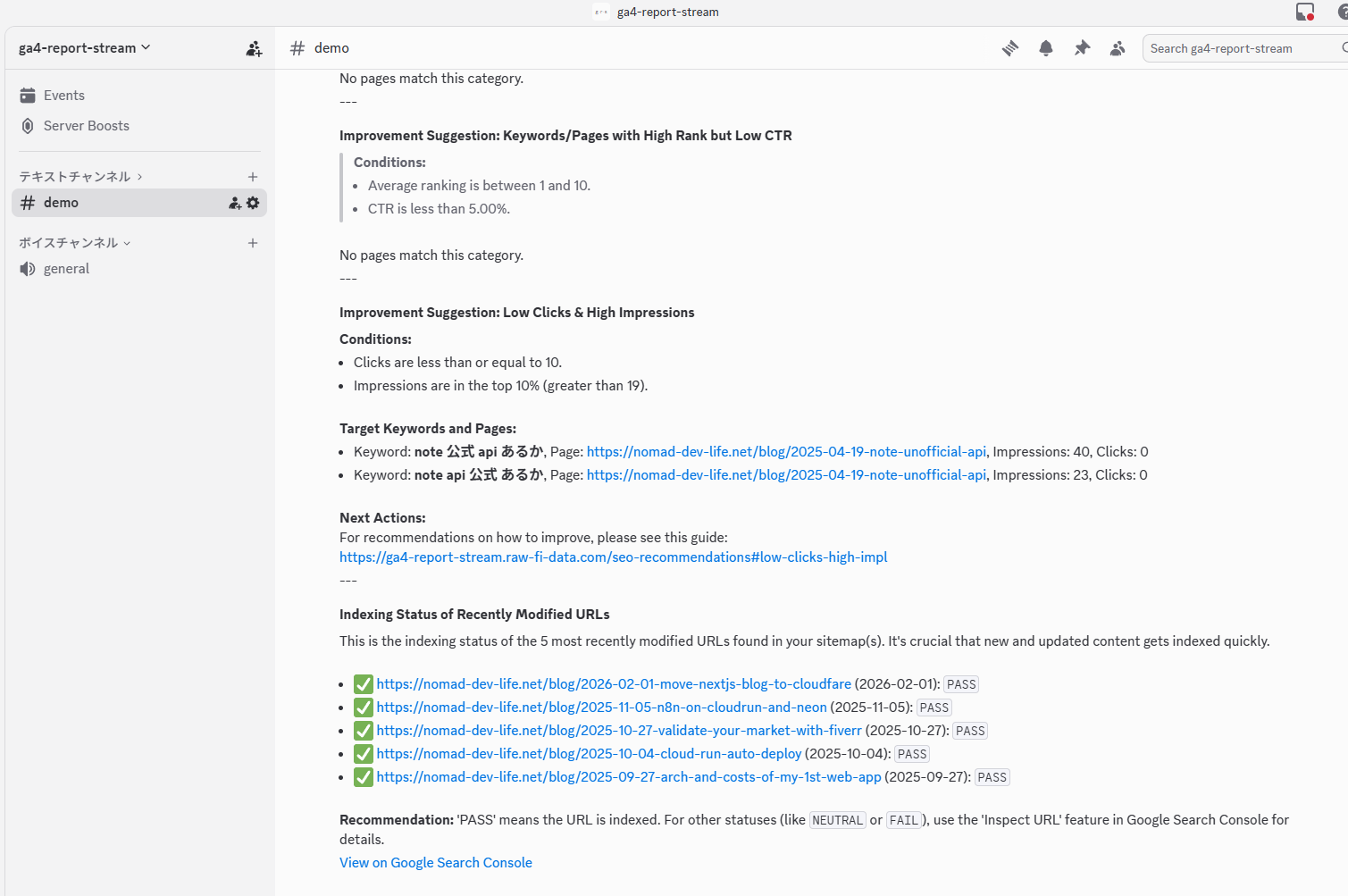Open the cloud-run-auto-deploy link
1348x896 pixels.
click(x=589, y=754)
